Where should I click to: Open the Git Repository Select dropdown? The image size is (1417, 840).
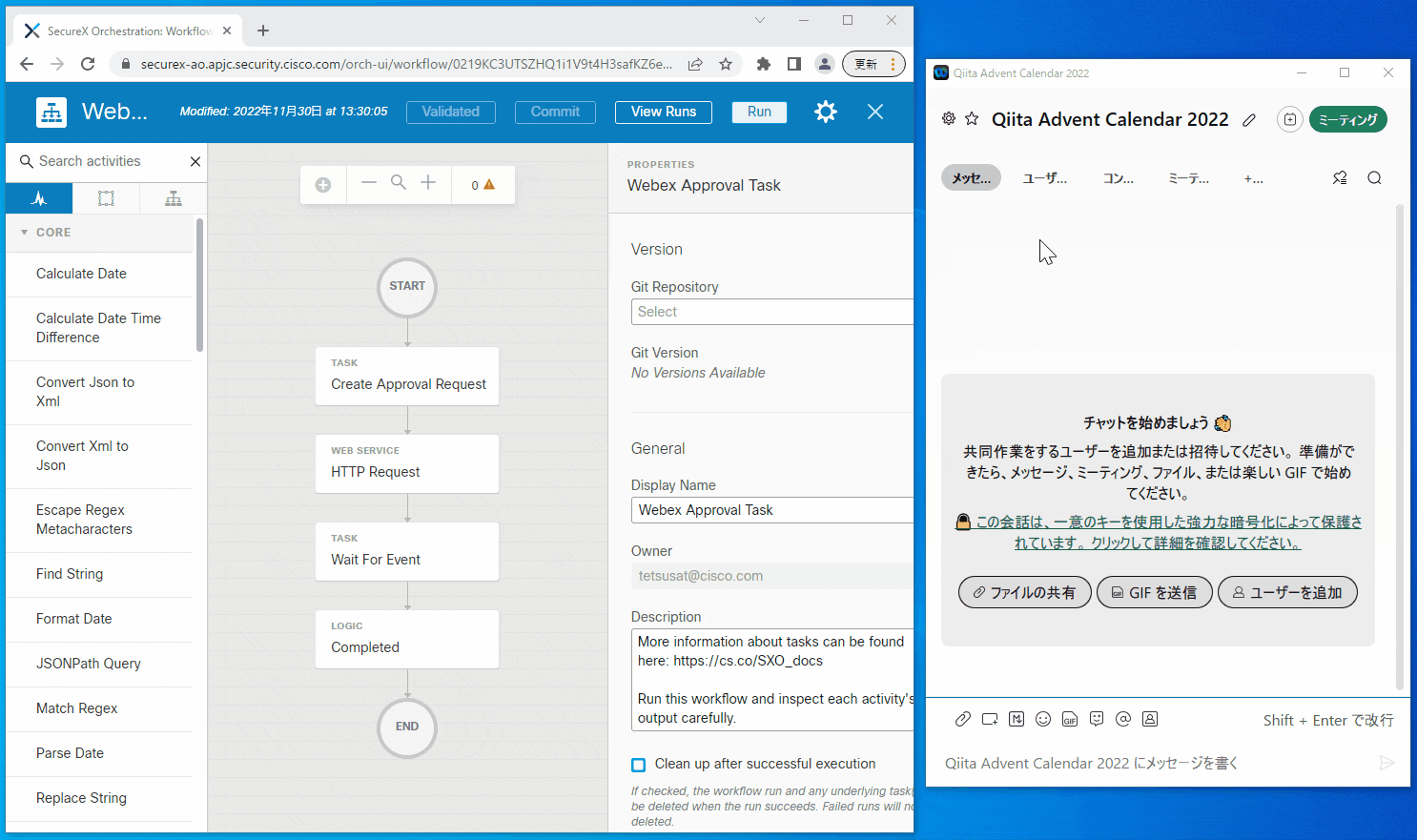(771, 312)
